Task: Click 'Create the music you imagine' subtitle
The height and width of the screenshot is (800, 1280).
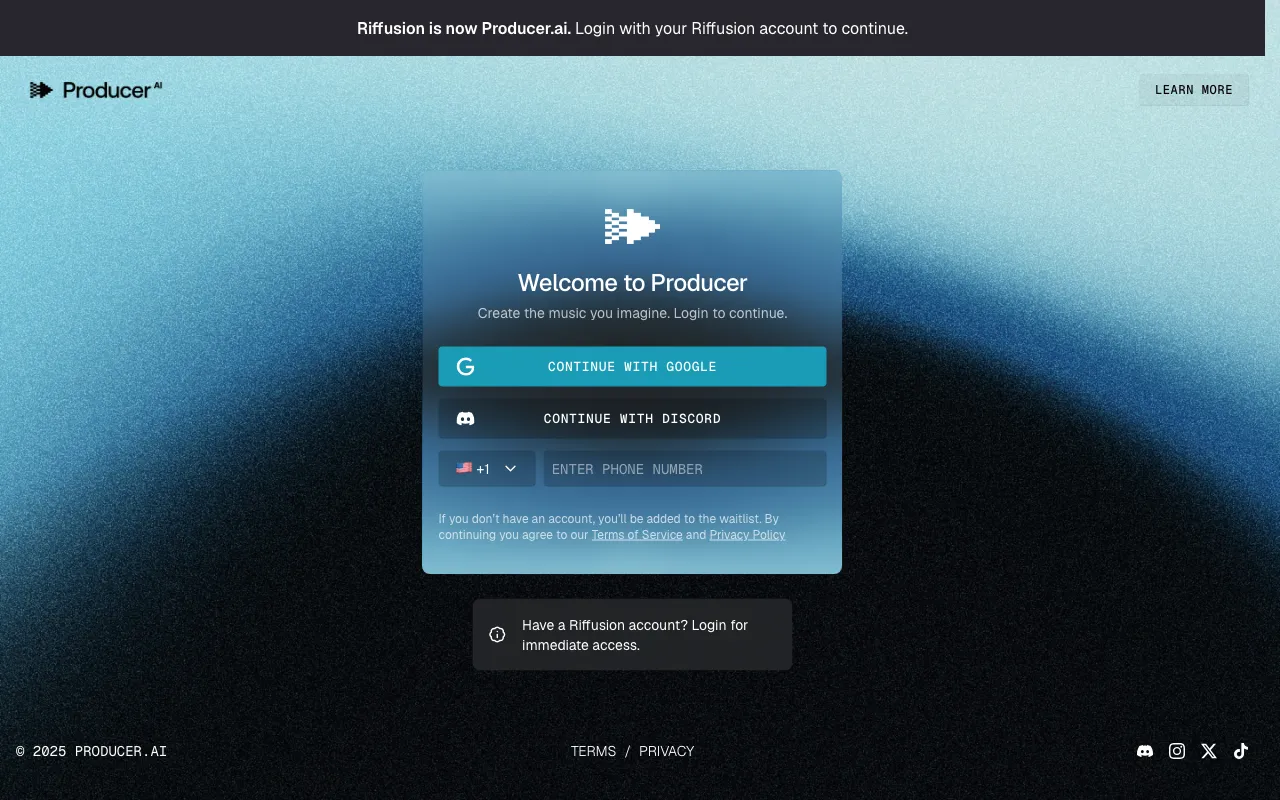Action: (632, 313)
